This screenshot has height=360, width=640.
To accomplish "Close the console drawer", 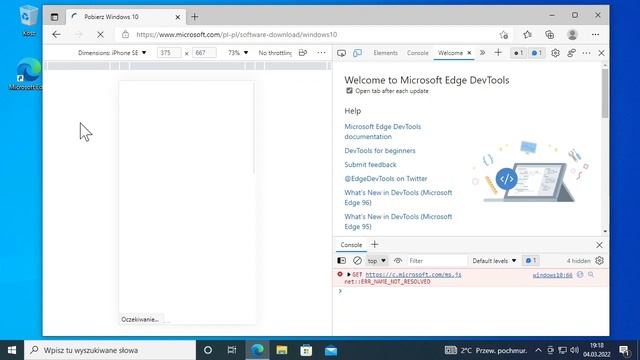I will (x=599, y=245).
